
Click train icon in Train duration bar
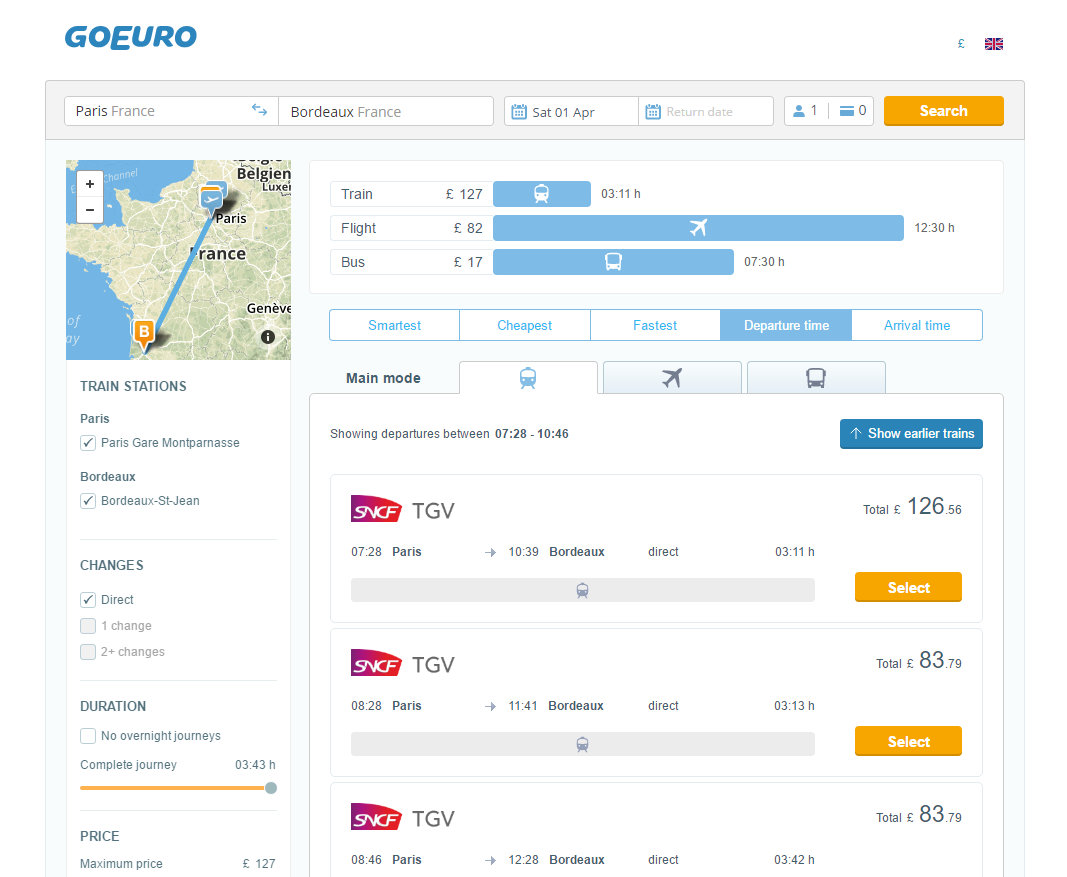coord(542,194)
